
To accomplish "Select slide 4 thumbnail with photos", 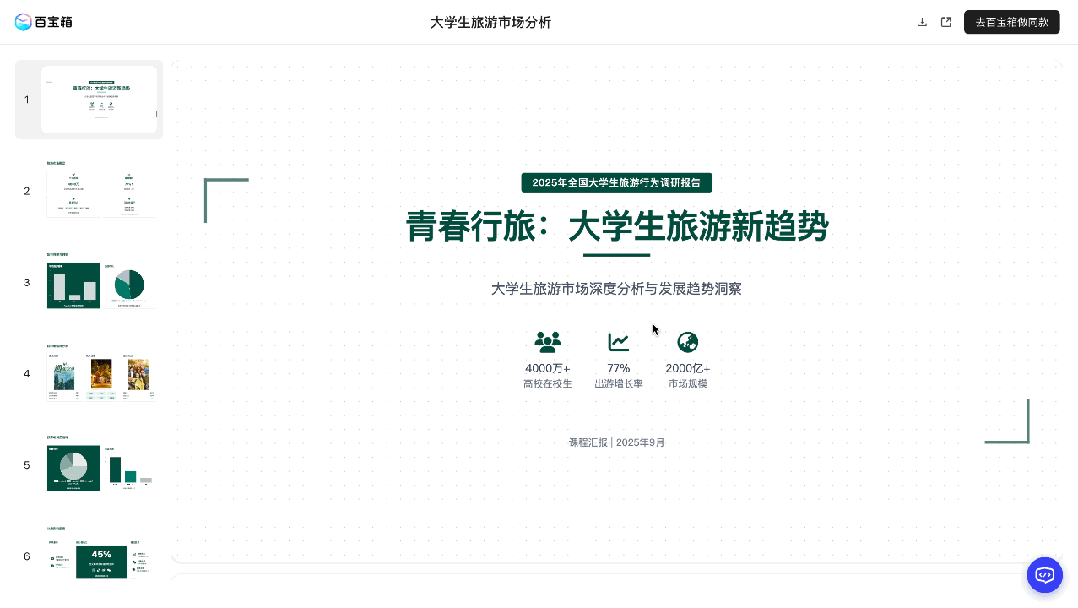I will pos(100,374).
